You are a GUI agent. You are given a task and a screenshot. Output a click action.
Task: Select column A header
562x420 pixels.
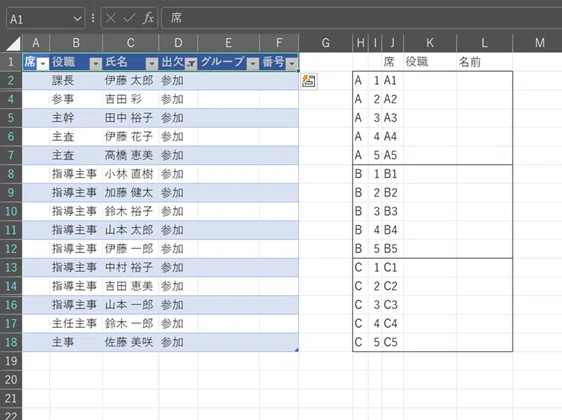tap(36, 43)
